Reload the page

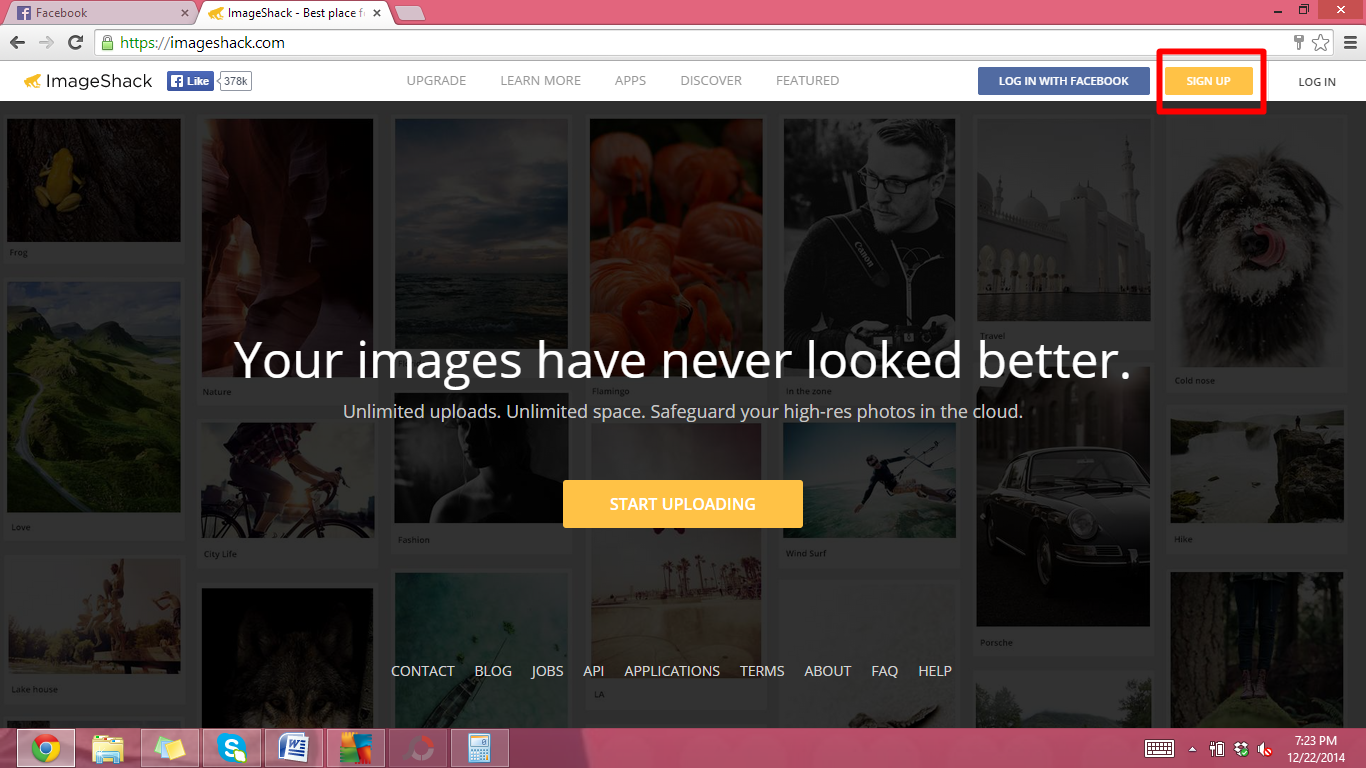point(75,42)
